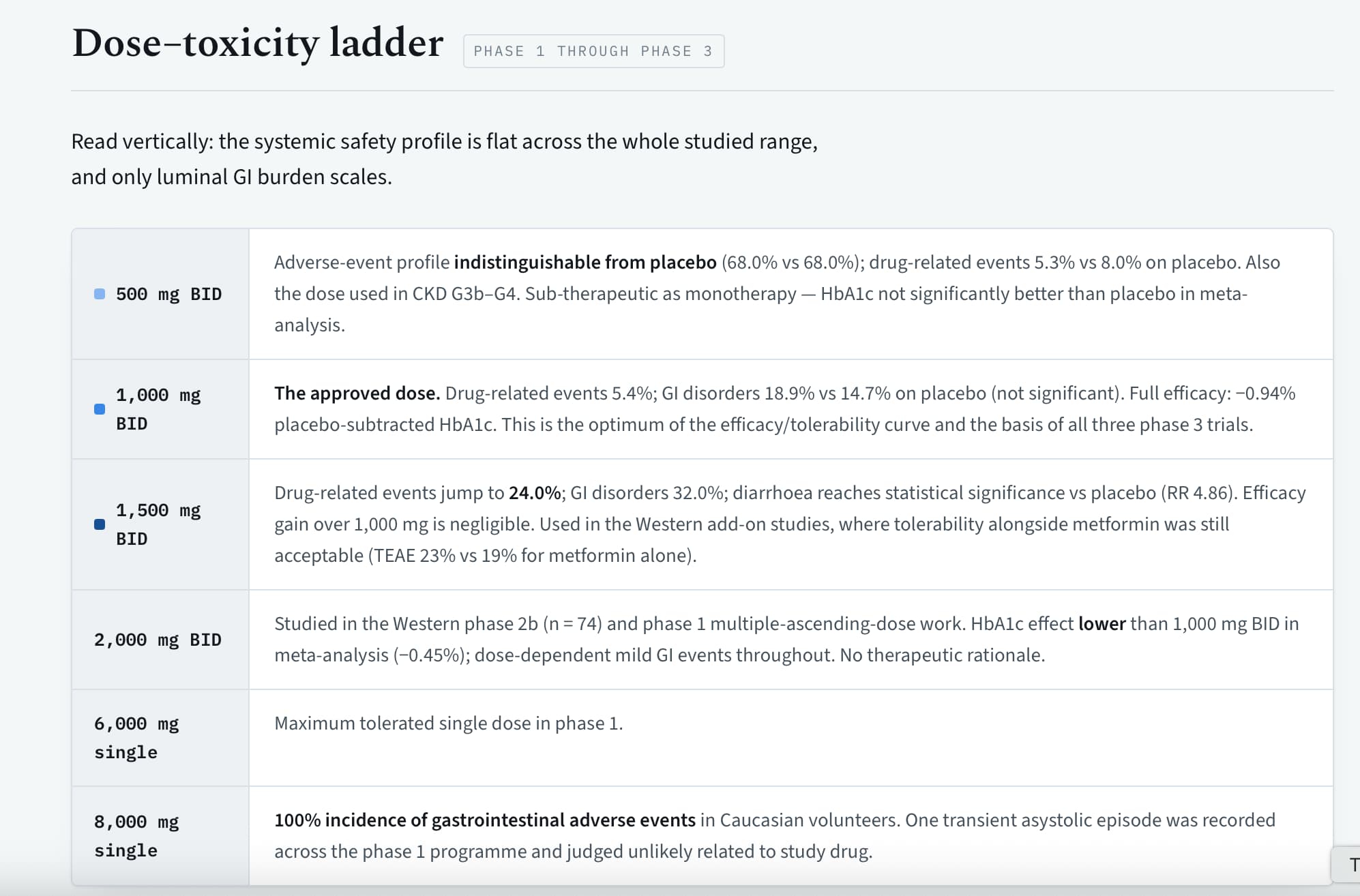Select the 6,000 mg single row label

point(136,738)
